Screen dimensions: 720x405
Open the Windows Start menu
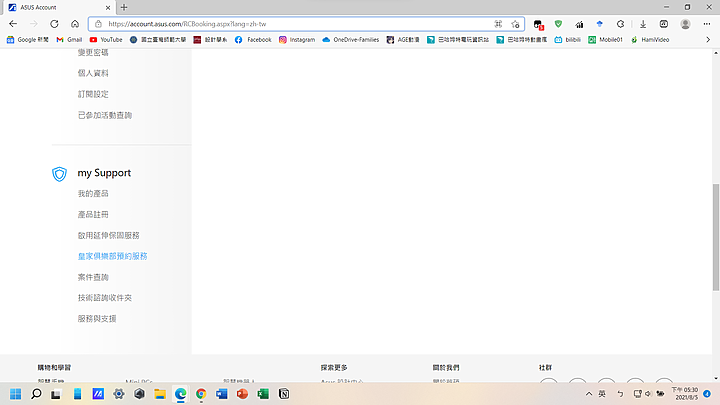(x=16, y=394)
